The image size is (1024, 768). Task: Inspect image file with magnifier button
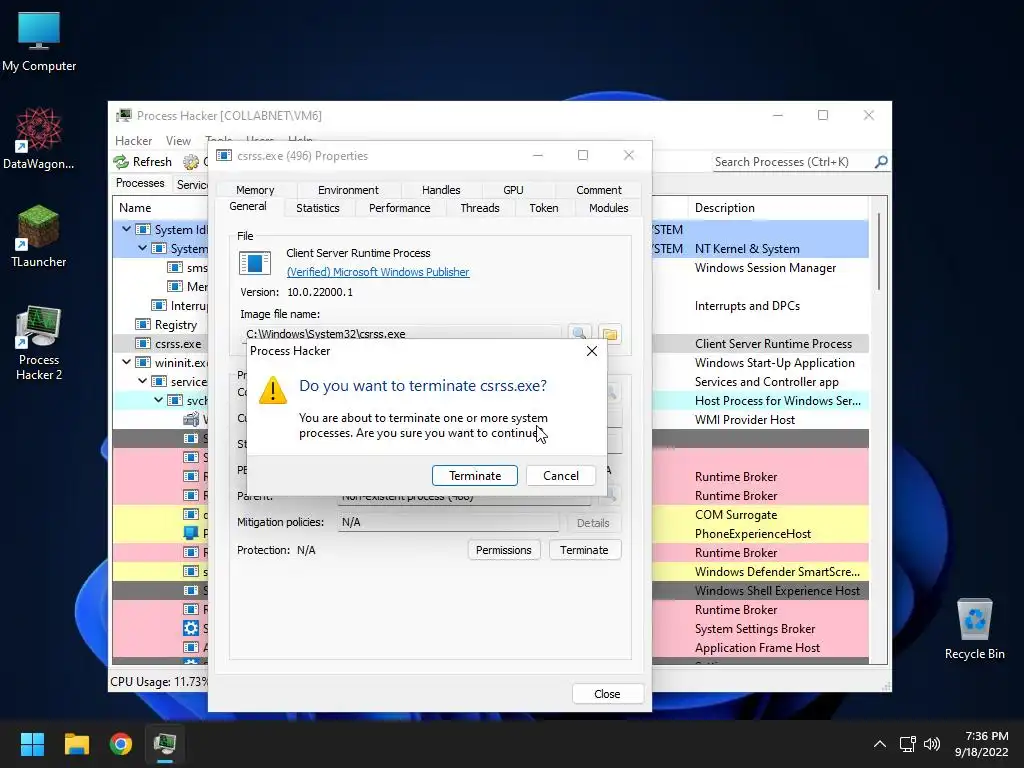(x=579, y=334)
